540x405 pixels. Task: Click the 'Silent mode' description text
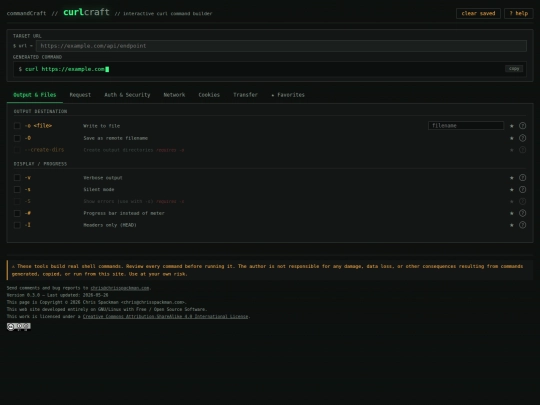pos(99,189)
